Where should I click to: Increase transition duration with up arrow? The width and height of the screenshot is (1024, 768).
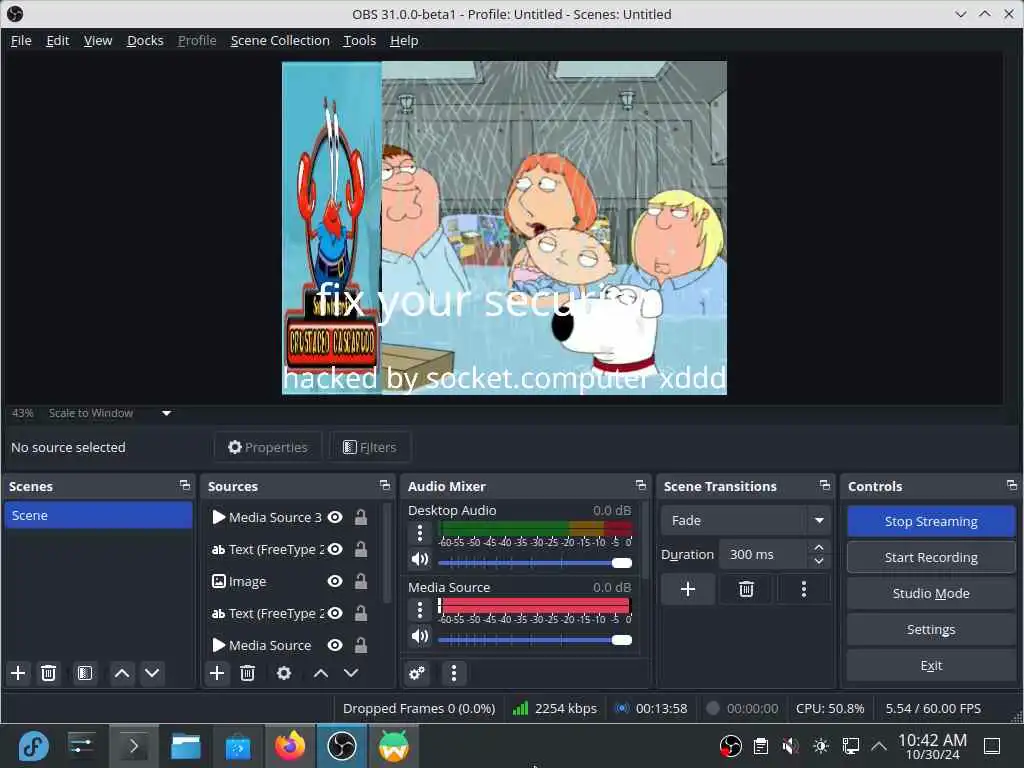click(x=819, y=547)
